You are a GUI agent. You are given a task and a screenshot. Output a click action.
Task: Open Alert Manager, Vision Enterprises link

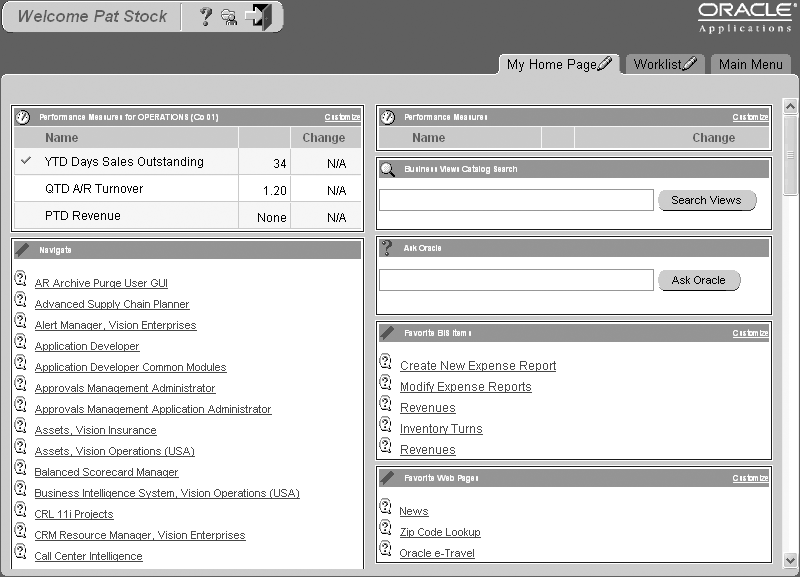click(115, 325)
